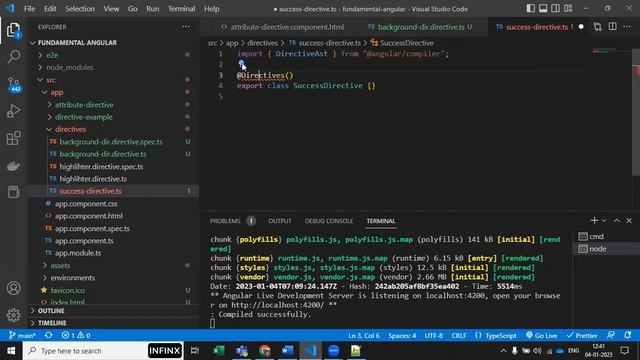Click the lightbulb quick-fix icon on line 2
640x360 pixels.
point(241,63)
